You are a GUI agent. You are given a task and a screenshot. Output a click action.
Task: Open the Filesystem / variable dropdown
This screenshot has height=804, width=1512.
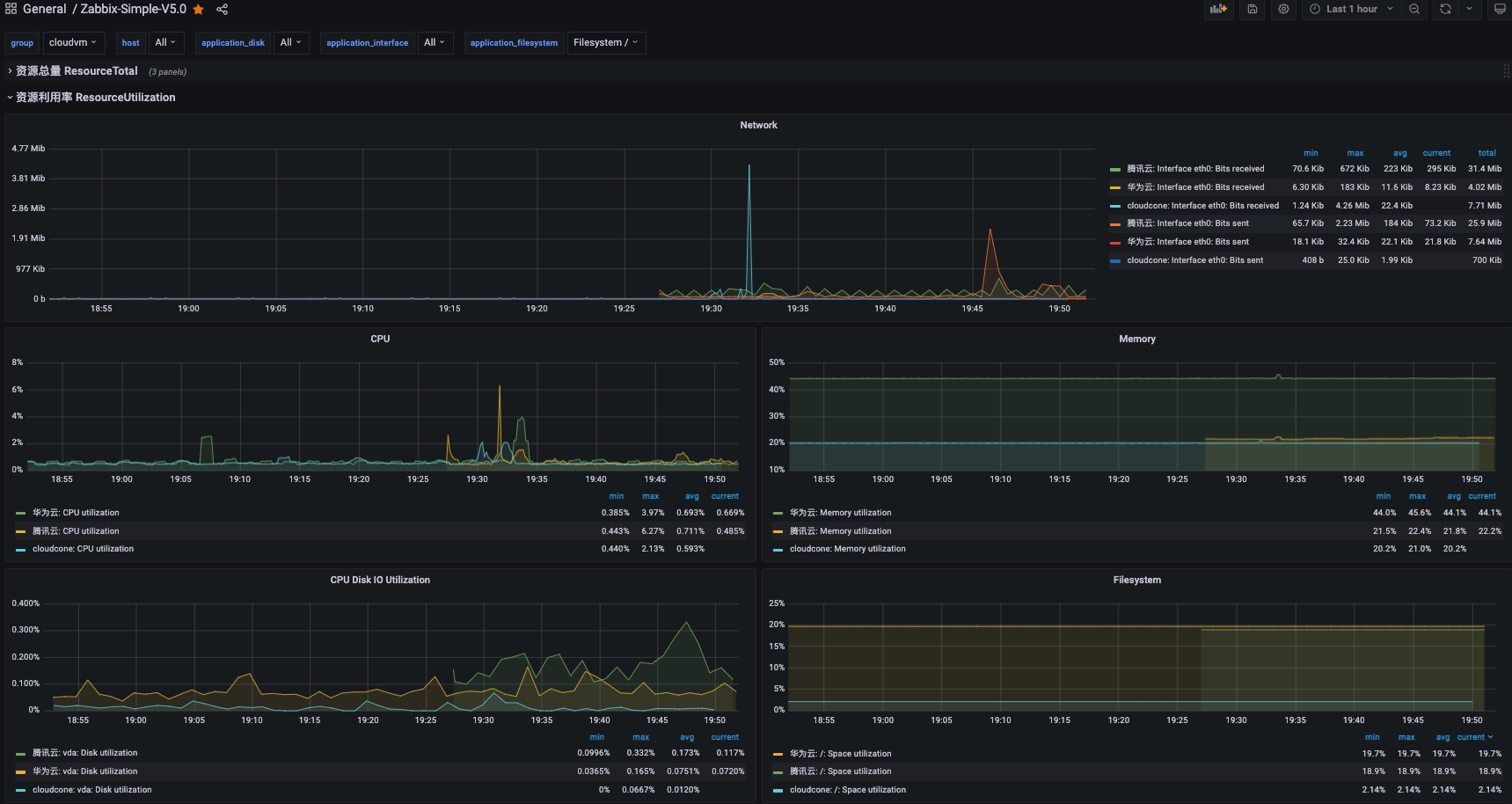pyautogui.click(x=606, y=42)
